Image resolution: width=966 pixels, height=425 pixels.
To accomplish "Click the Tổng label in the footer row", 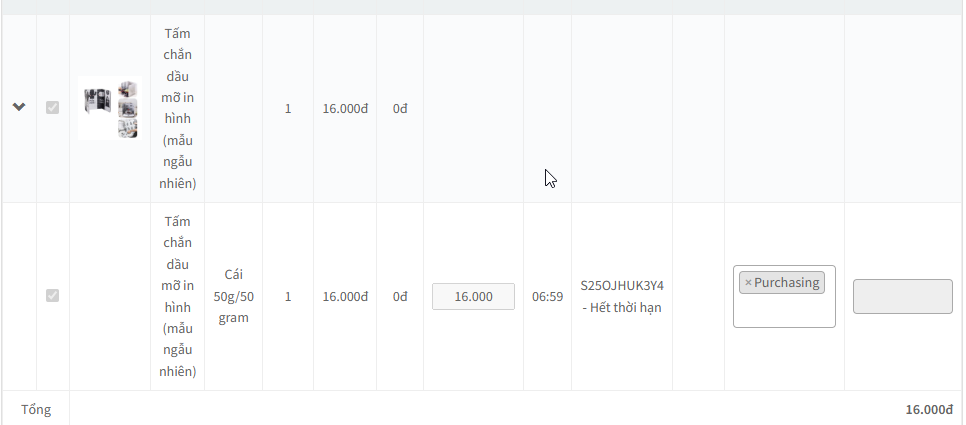I will pyautogui.click(x=36, y=410).
